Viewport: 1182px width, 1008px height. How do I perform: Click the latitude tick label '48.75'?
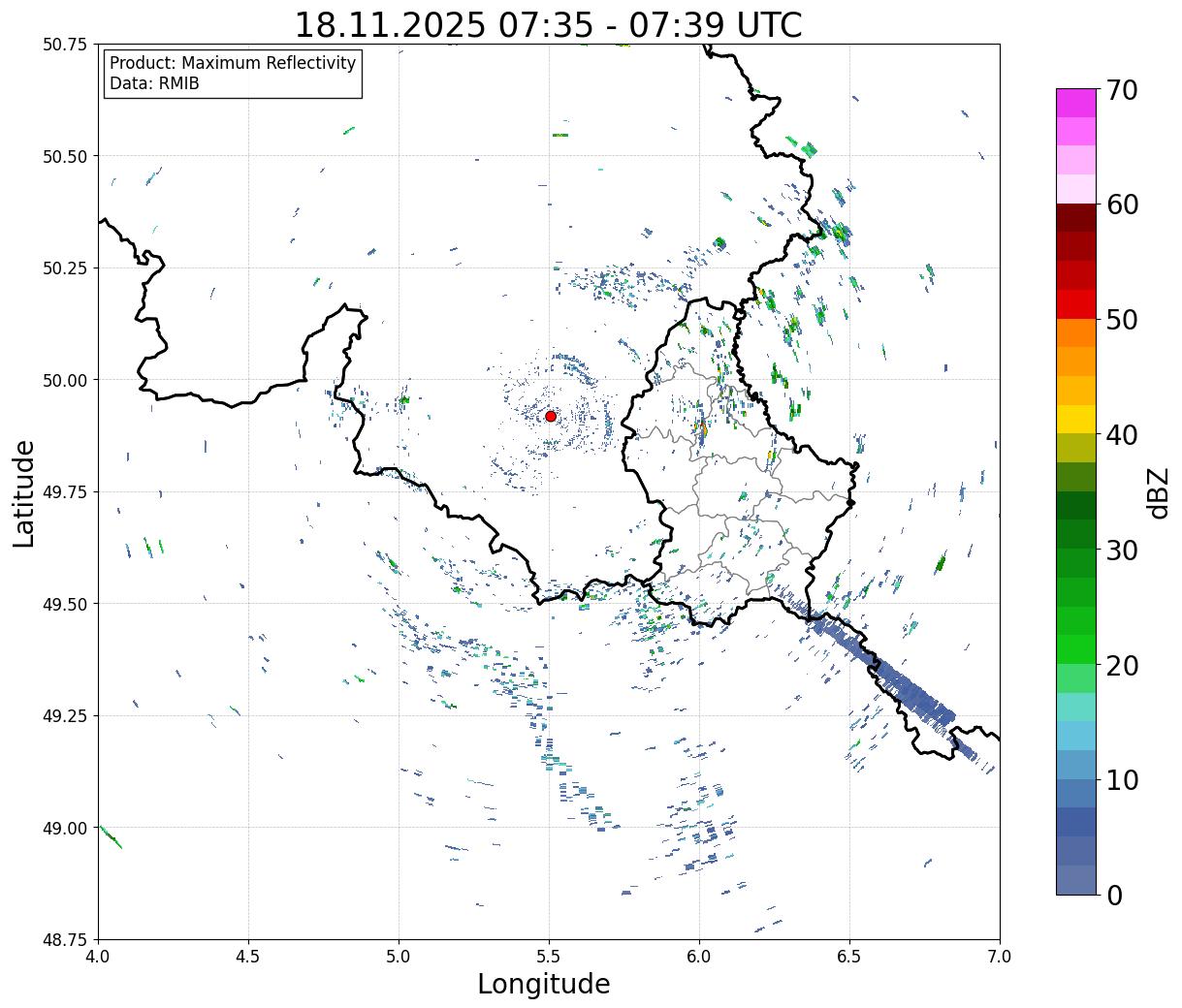pyautogui.click(x=65, y=939)
